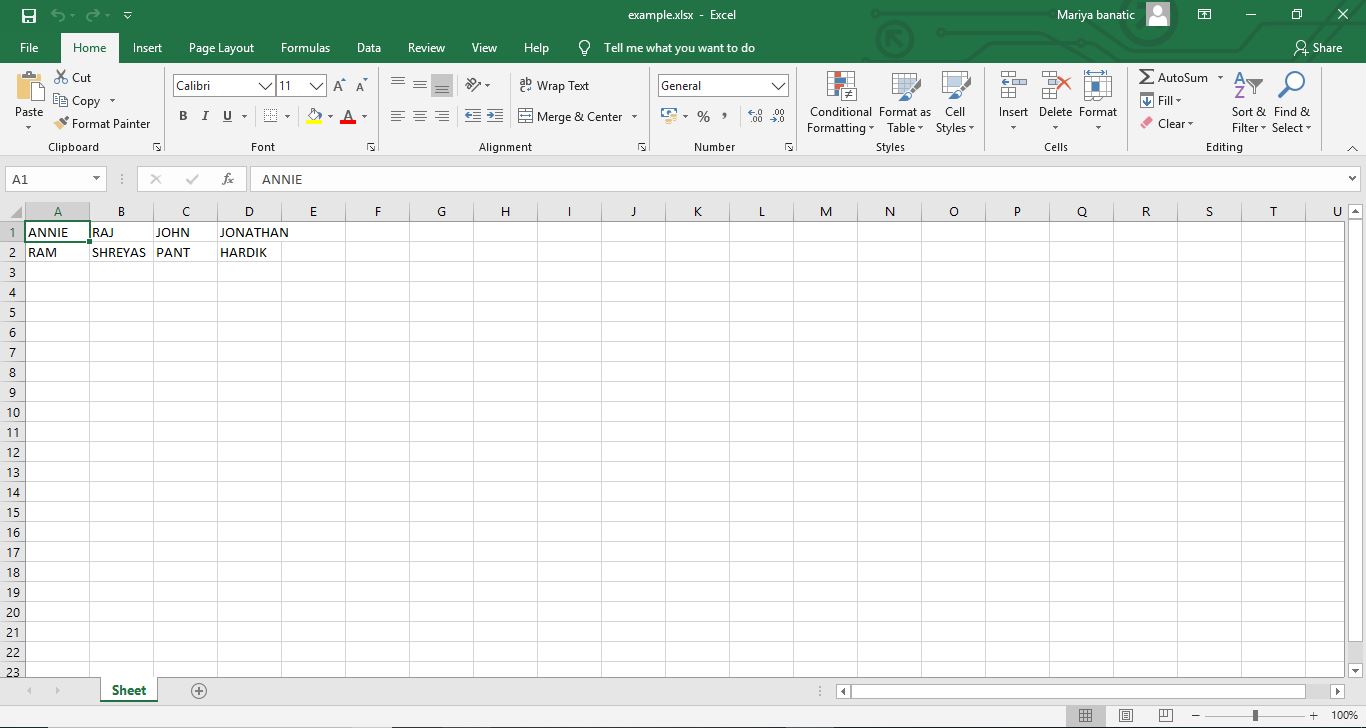Apply Percent Style formatting

[x=703, y=116]
